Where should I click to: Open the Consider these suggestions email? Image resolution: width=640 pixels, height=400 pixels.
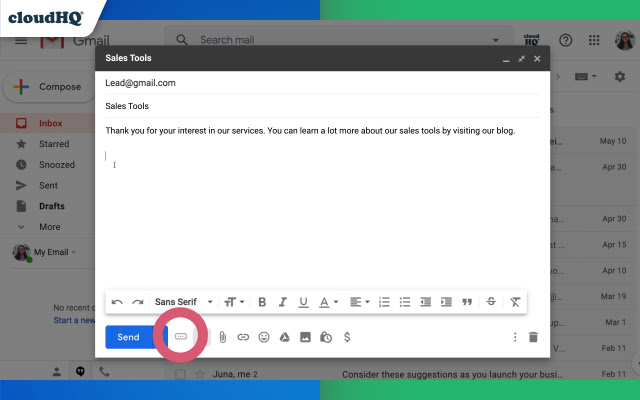[x=452, y=374]
